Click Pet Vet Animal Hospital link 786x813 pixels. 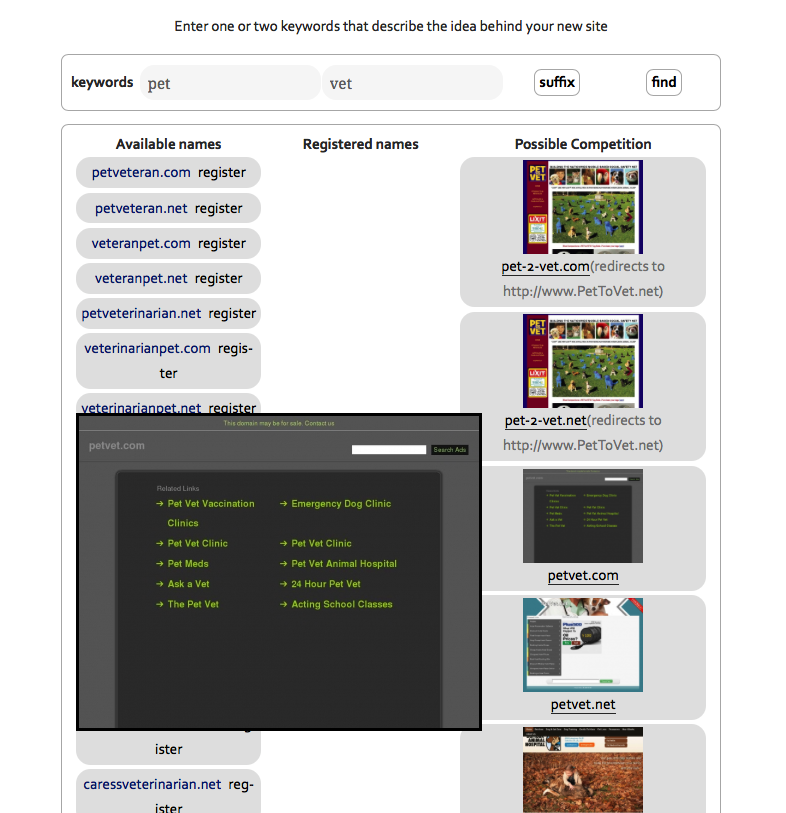pyautogui.click(x=344, y=564)
